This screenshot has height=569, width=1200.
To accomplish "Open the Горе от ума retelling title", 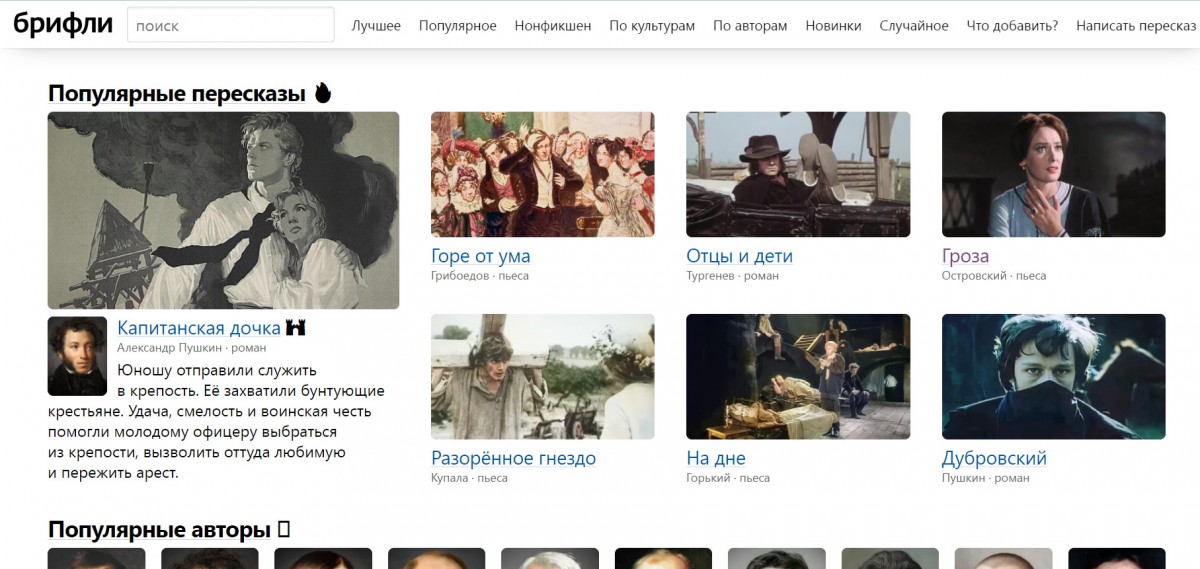I will point(481,256).
